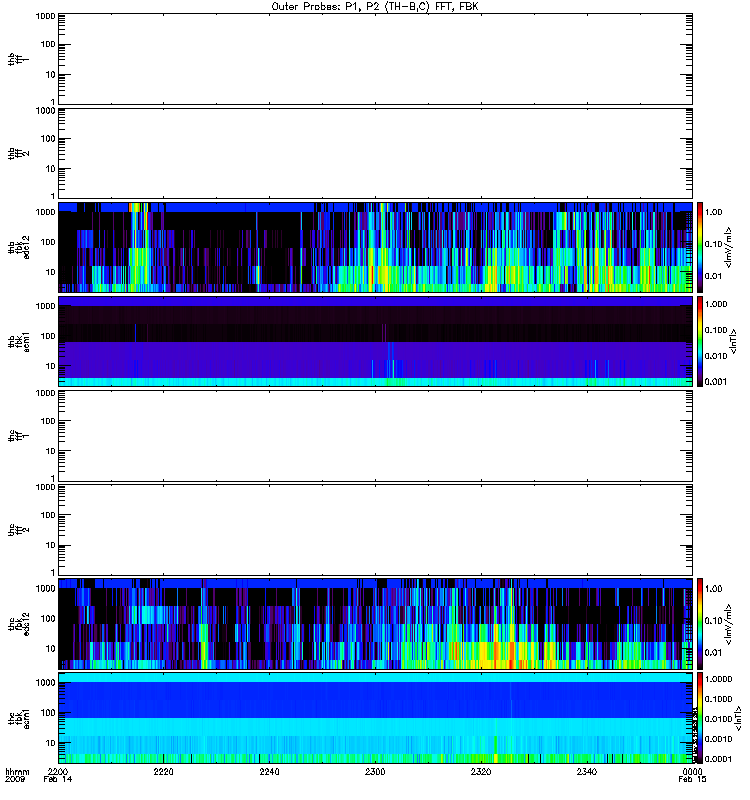
Task: Click the '1.000' tick on thb scm1 color bar
Action: pyautogui.click(x=716, y=304)
